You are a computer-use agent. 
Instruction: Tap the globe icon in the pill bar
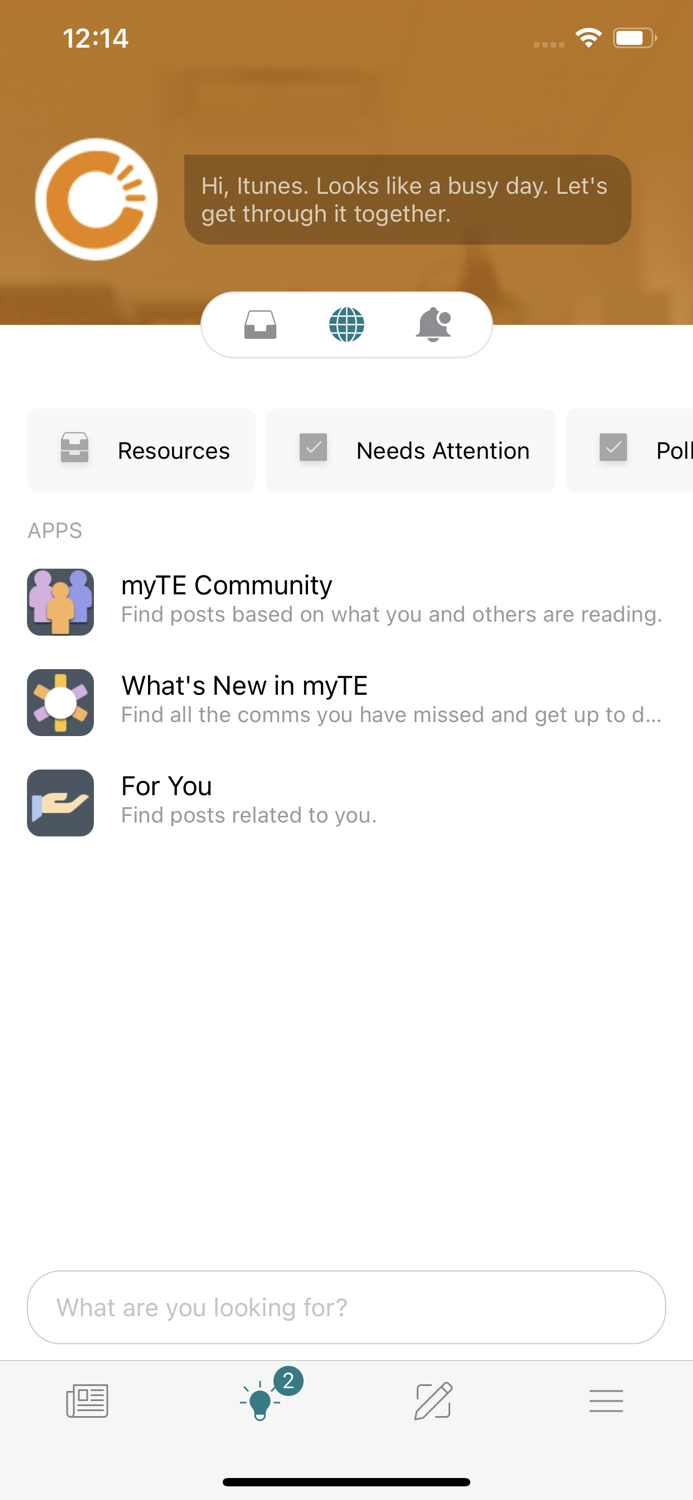click(x=346, y=324)
